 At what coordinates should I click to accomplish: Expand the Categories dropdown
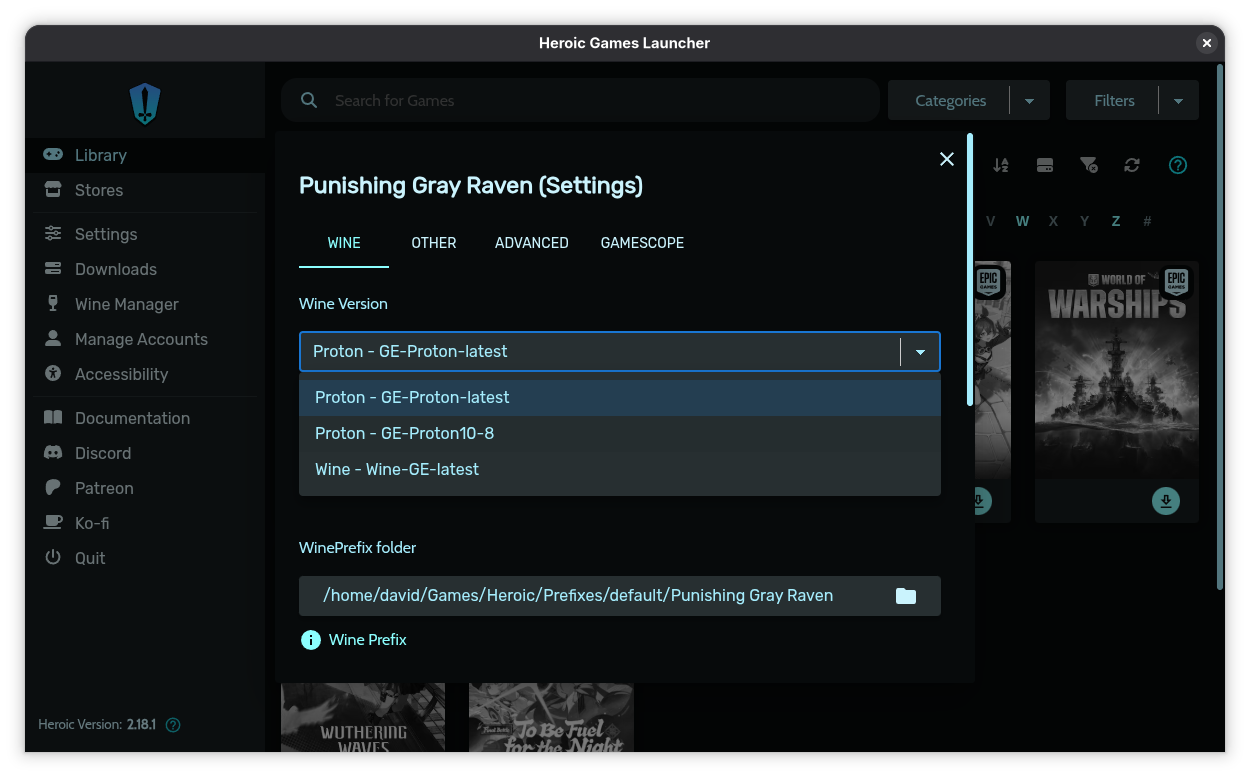(1029, 101)
